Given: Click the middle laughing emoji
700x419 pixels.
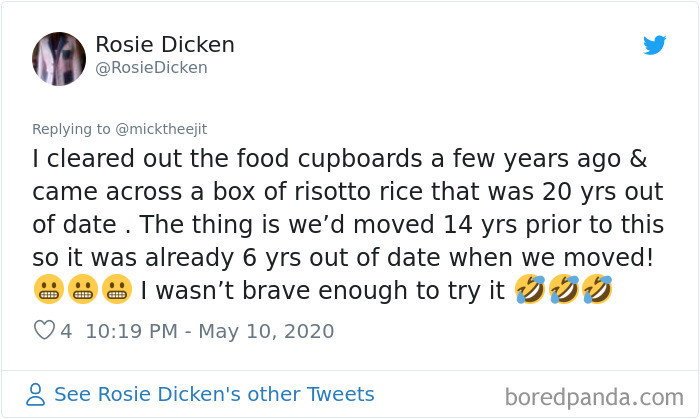Looking at the screenshot, I should [561, 291].
